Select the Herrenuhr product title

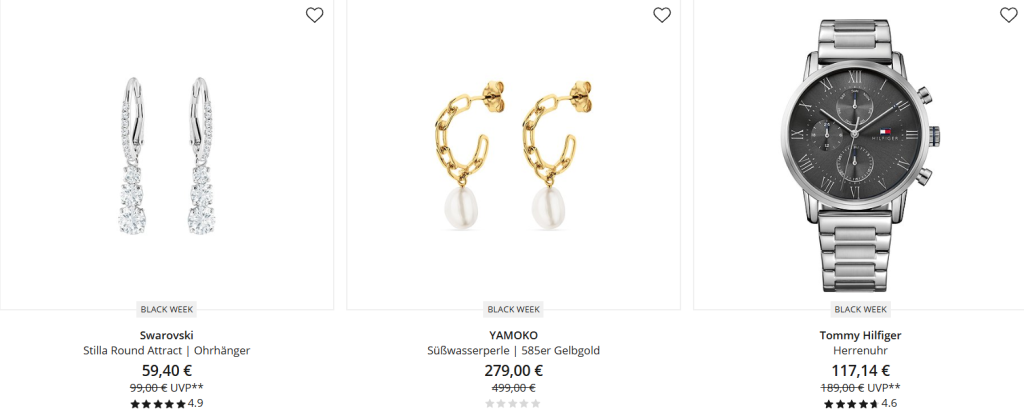tap(860, 351)
